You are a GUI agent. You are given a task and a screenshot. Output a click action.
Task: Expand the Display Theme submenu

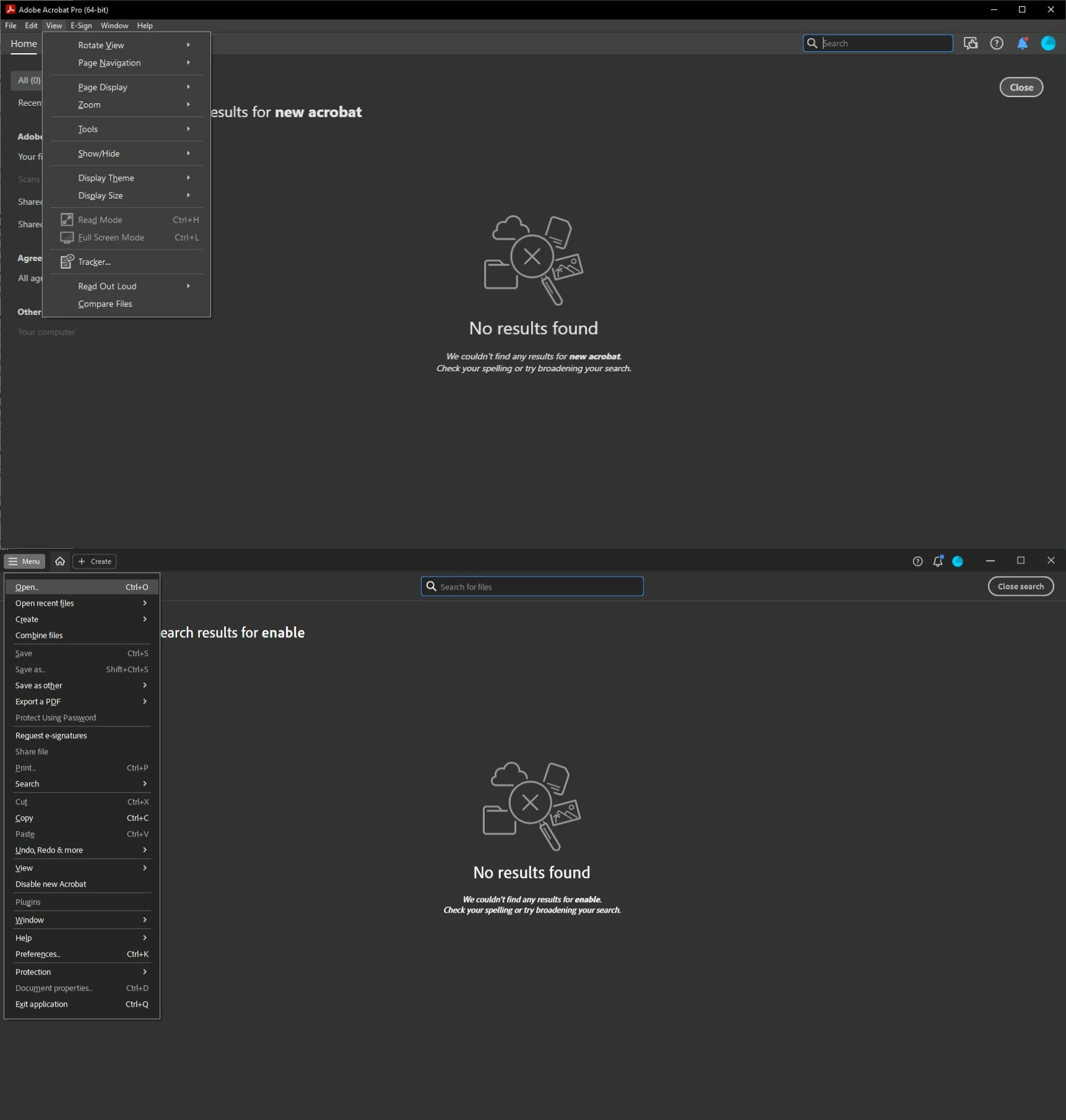point(126,178)
